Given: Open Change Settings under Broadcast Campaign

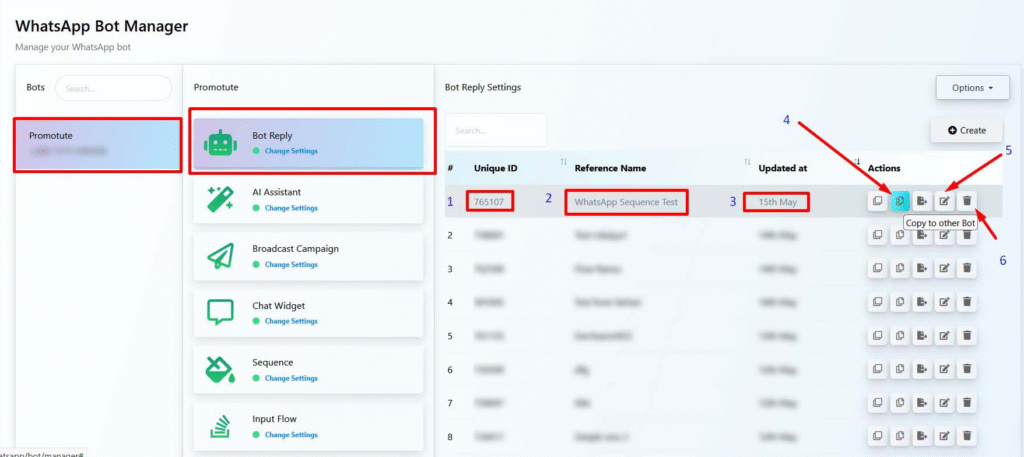Looking at the screenshot, I should tap(291, 264).
